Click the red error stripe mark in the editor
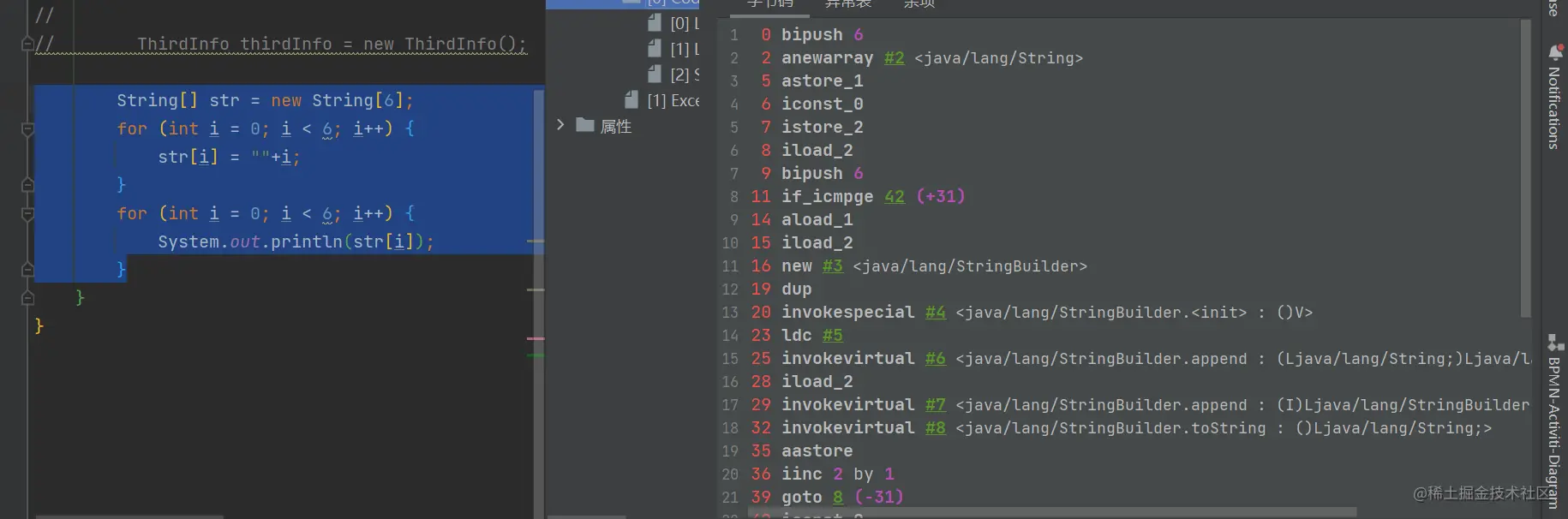 tap(536, 339)
